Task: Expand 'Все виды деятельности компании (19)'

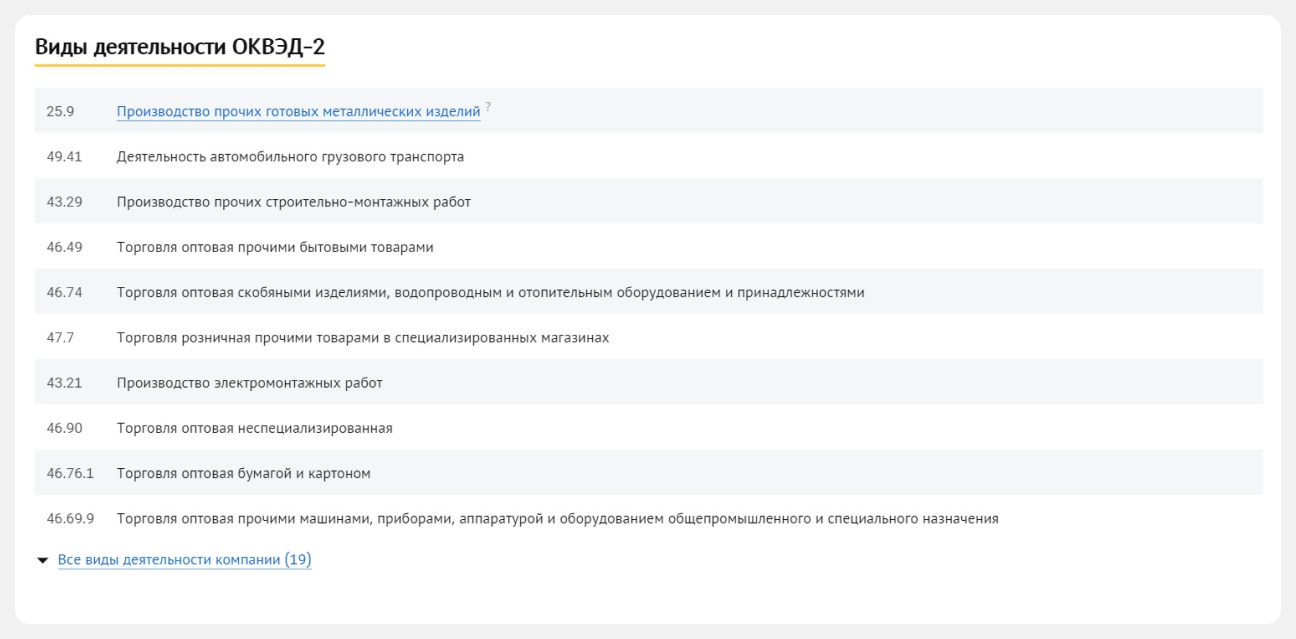Action: pos(184,559)
